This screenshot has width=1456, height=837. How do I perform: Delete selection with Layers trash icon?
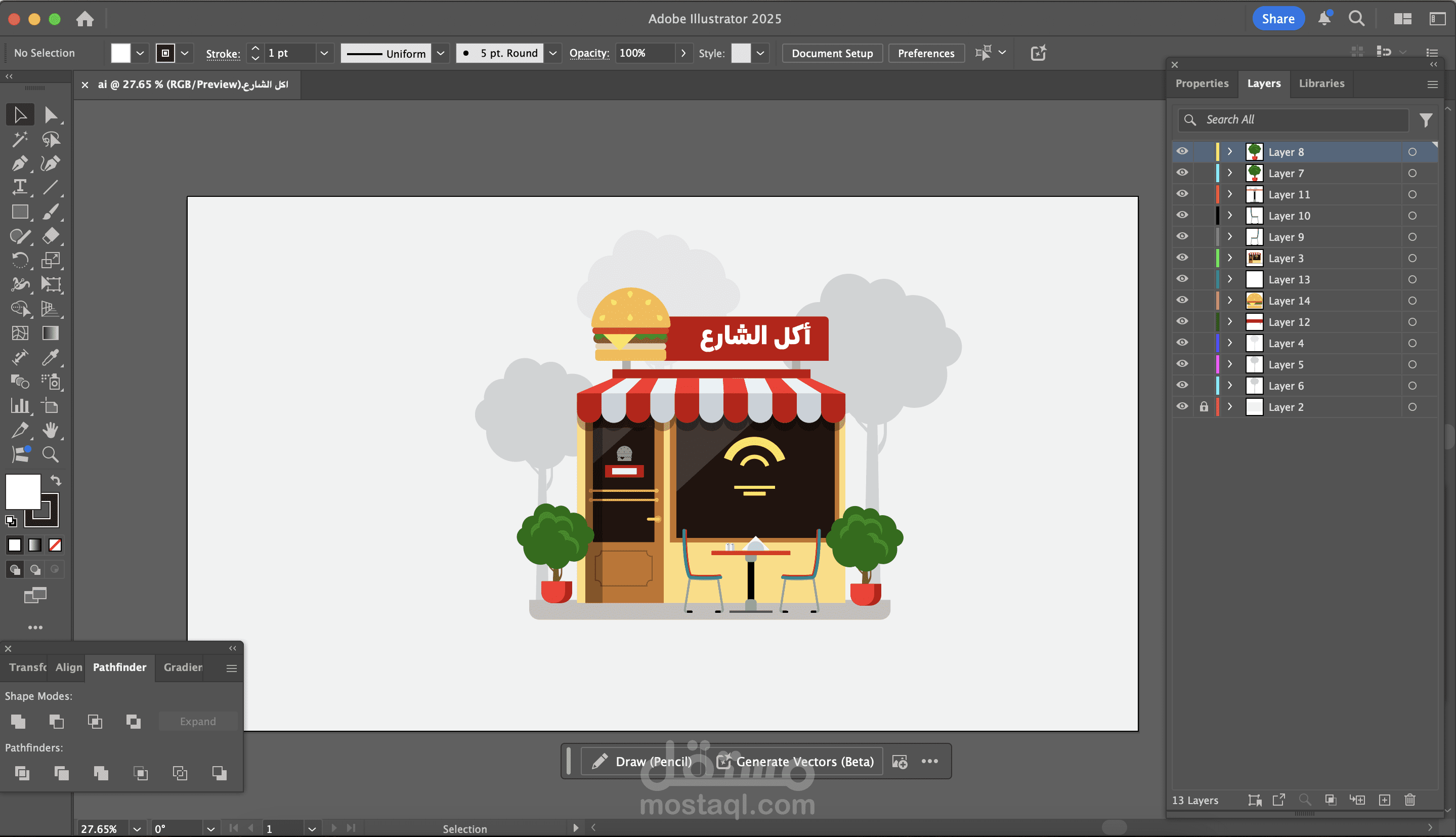coord(1409,800)
